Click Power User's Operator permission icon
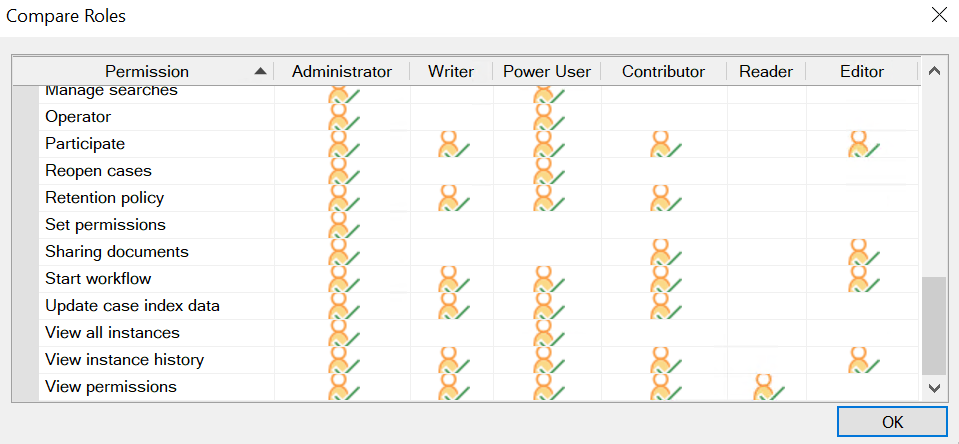This screenshot has width=959, height=444. click(x=548, y=117)
